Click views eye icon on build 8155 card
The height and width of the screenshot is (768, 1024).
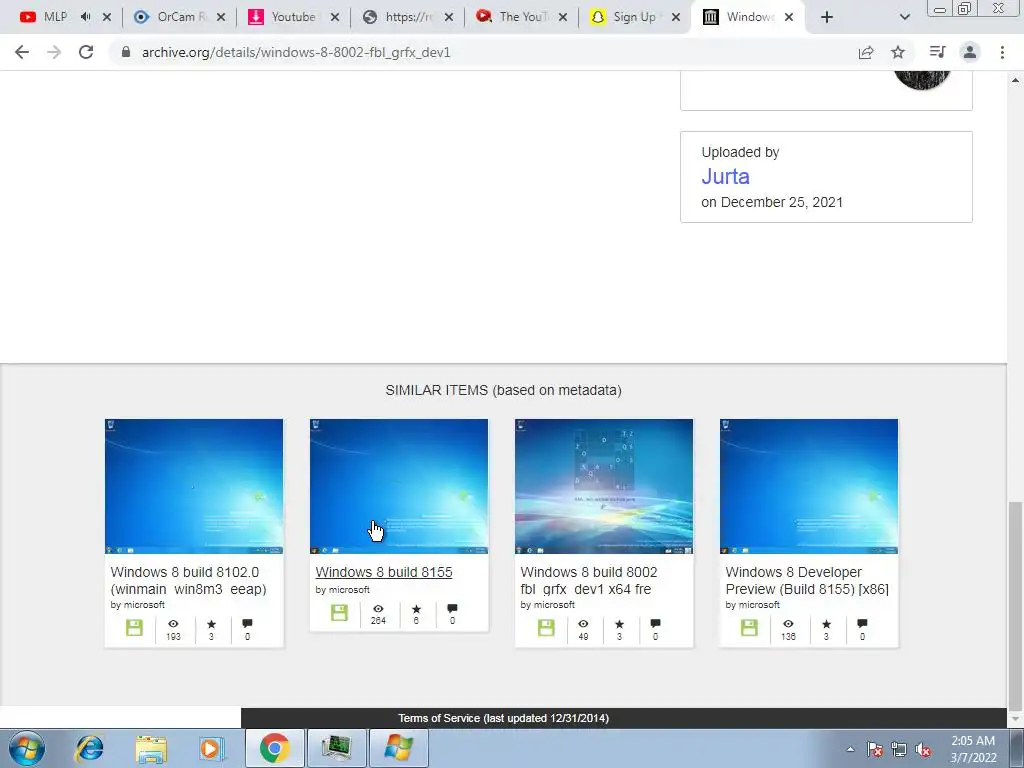point(378,609)
